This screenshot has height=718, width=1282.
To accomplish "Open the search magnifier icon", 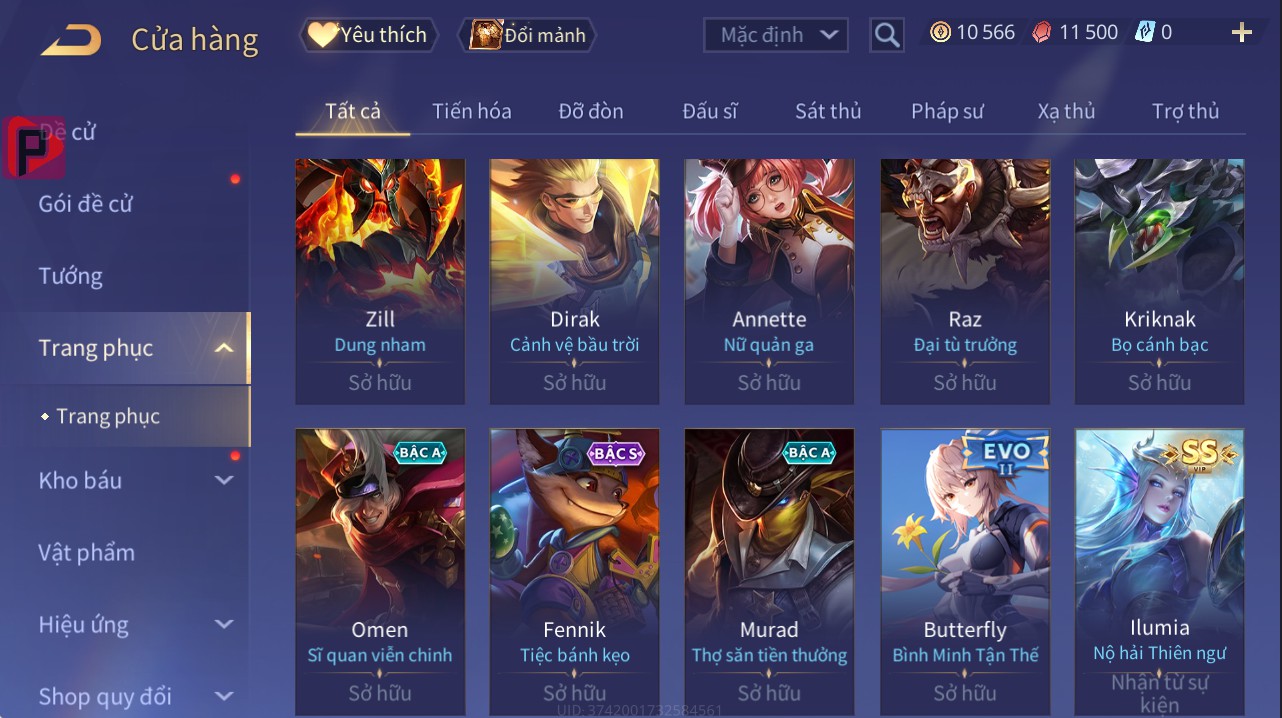I will pyautogui.click(x=887, y=35).
